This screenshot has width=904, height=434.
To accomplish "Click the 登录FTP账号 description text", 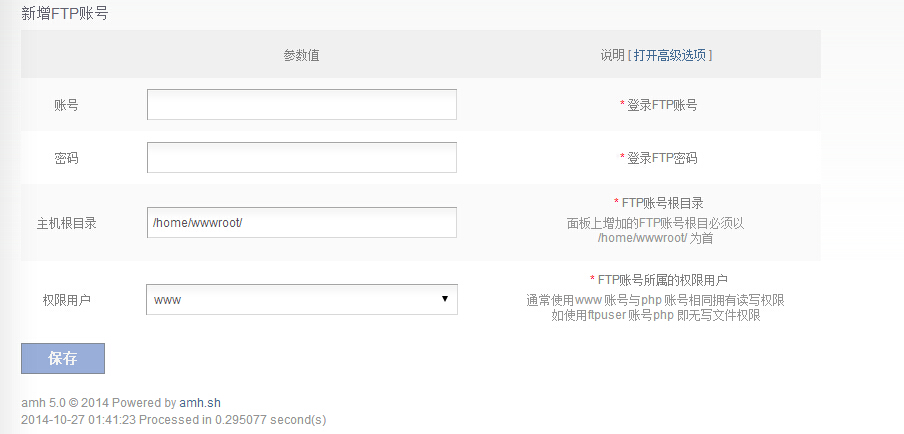I will pyautogui.click(x=661, y=104).
